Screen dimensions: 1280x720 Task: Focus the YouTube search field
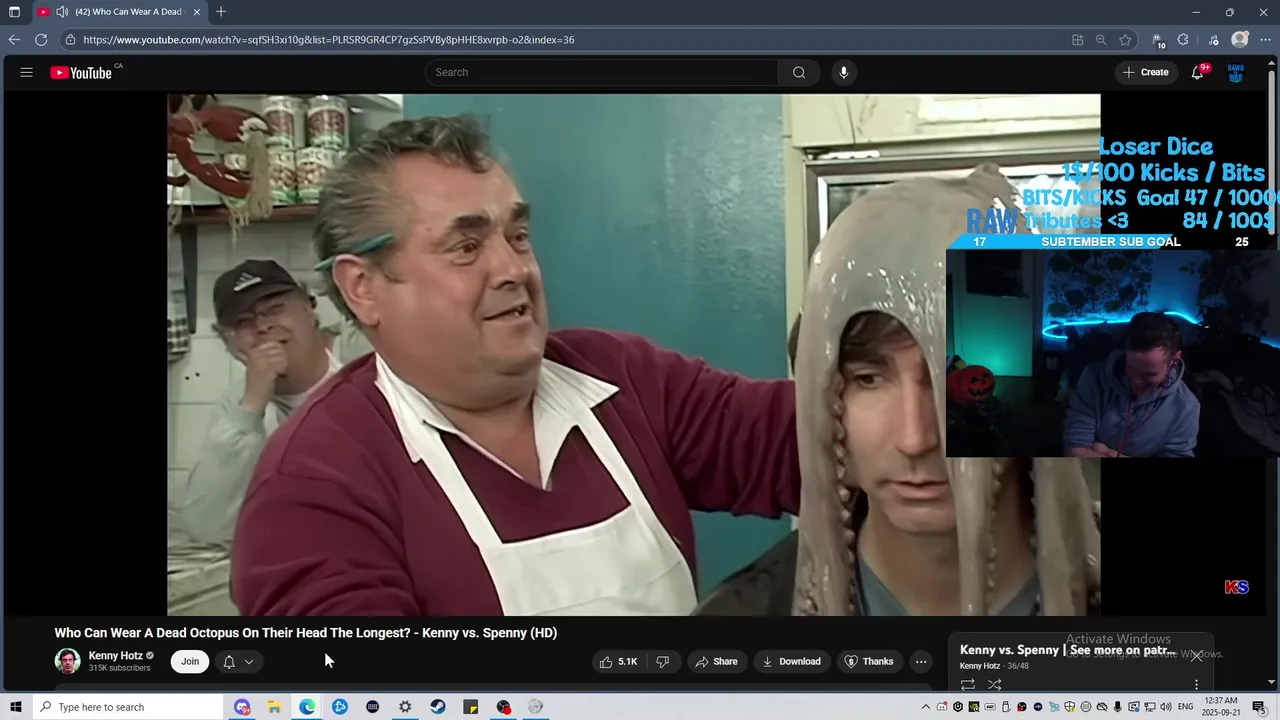point(602,72)
